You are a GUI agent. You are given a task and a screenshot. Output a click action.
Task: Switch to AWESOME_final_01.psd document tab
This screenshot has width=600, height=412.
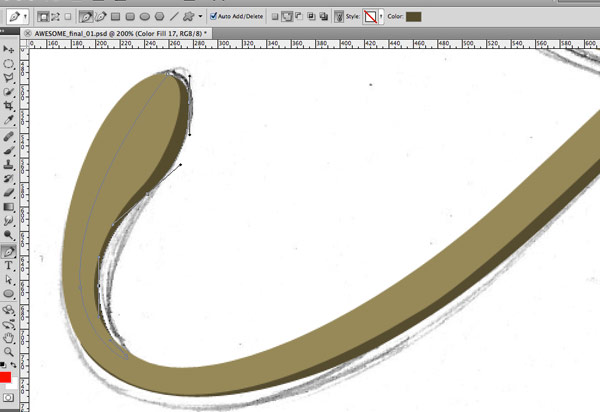120,34
